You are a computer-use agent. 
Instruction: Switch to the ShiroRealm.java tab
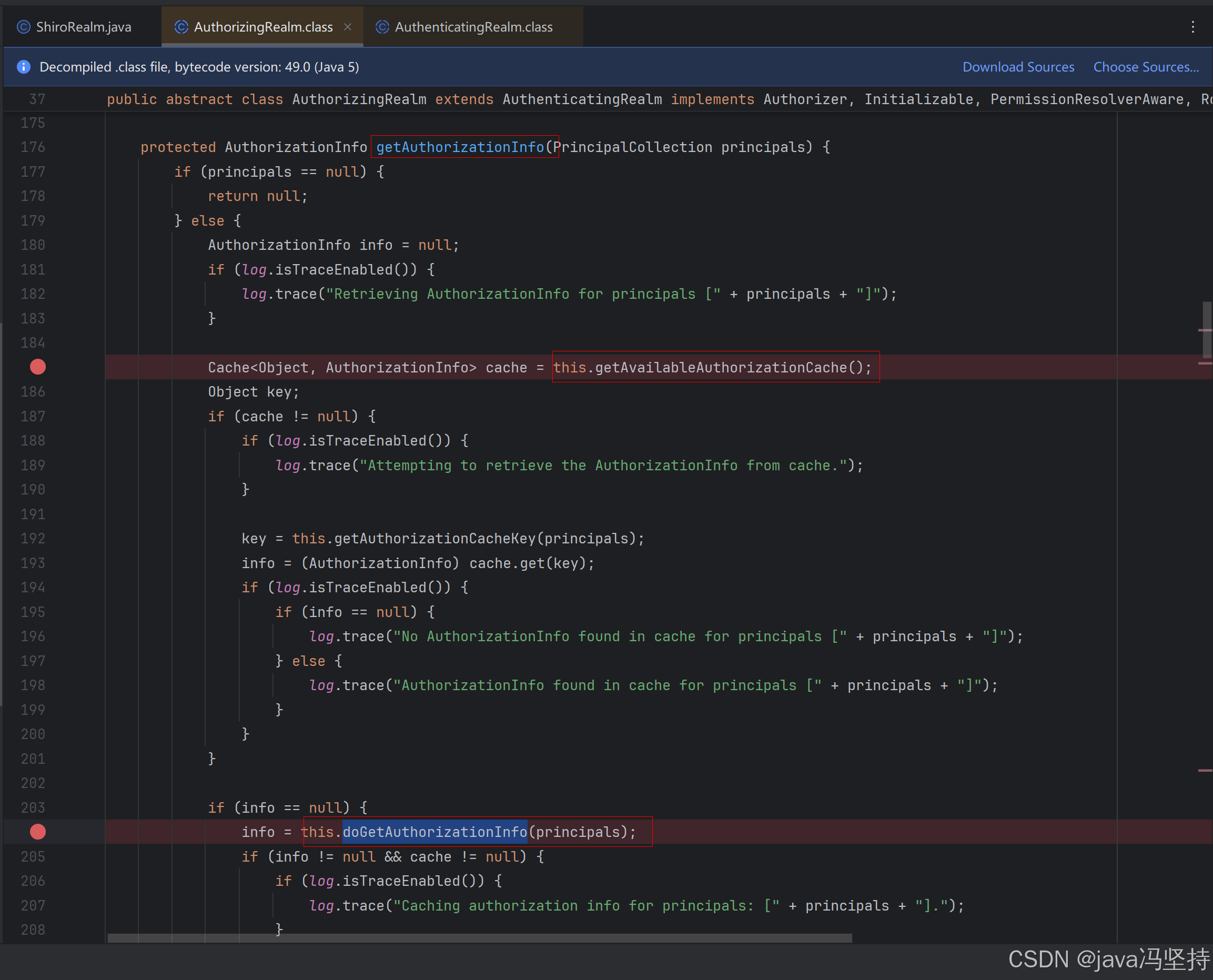pos(83,26)
